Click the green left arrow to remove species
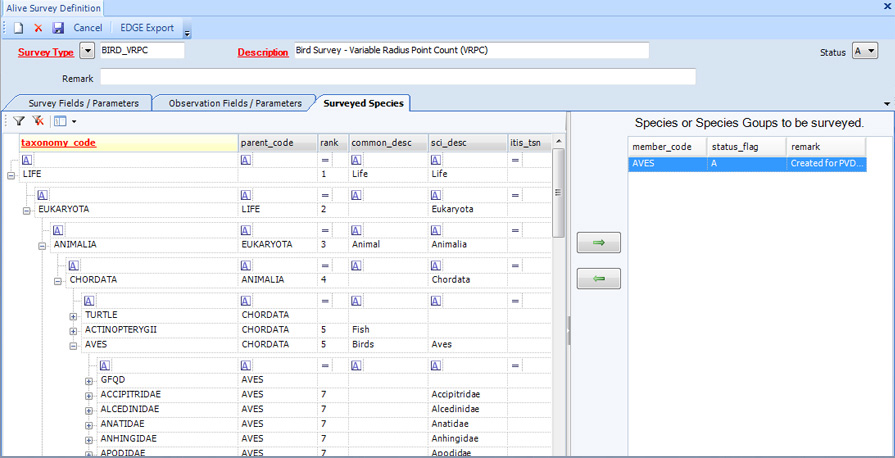The image size is (895, 458). click(598, 279)
